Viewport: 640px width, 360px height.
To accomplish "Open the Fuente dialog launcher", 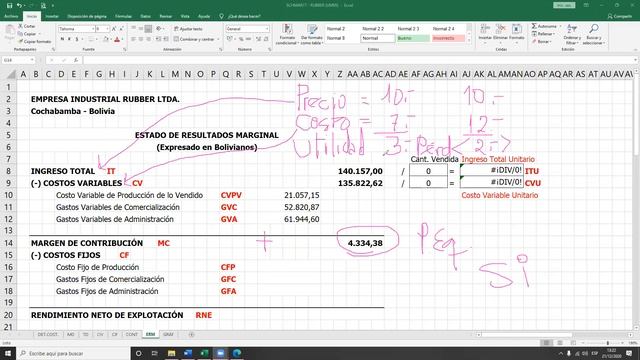I will [x=124, y=49].
